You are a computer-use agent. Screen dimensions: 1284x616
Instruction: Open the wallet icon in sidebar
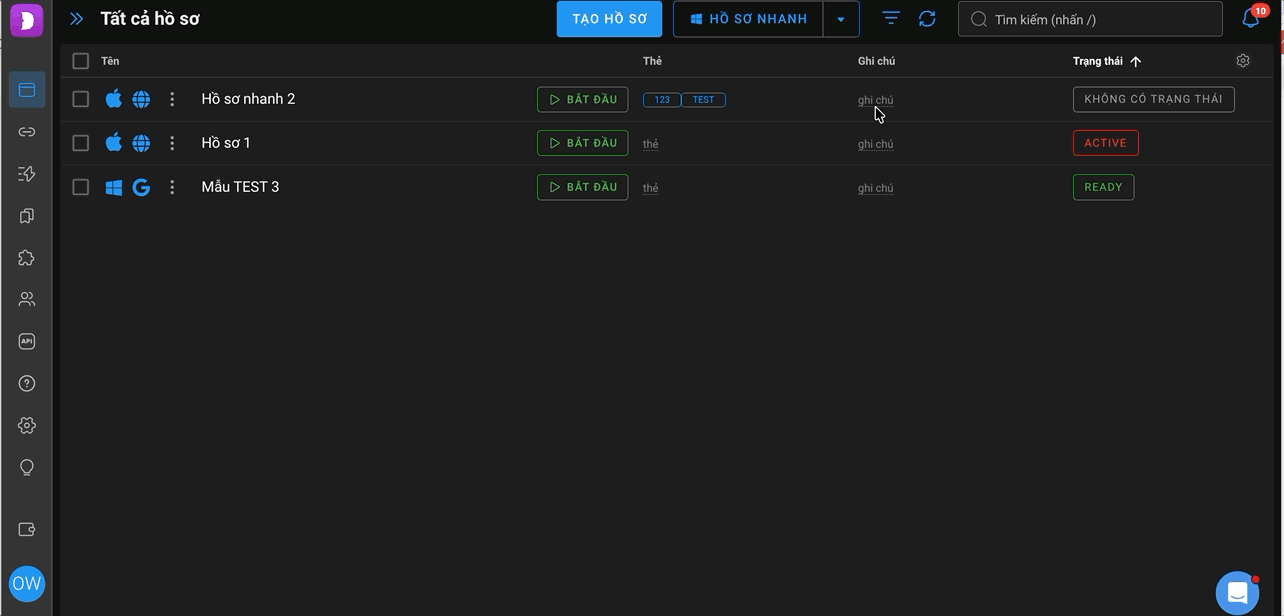pyautogui.click(x=27, y=530)
